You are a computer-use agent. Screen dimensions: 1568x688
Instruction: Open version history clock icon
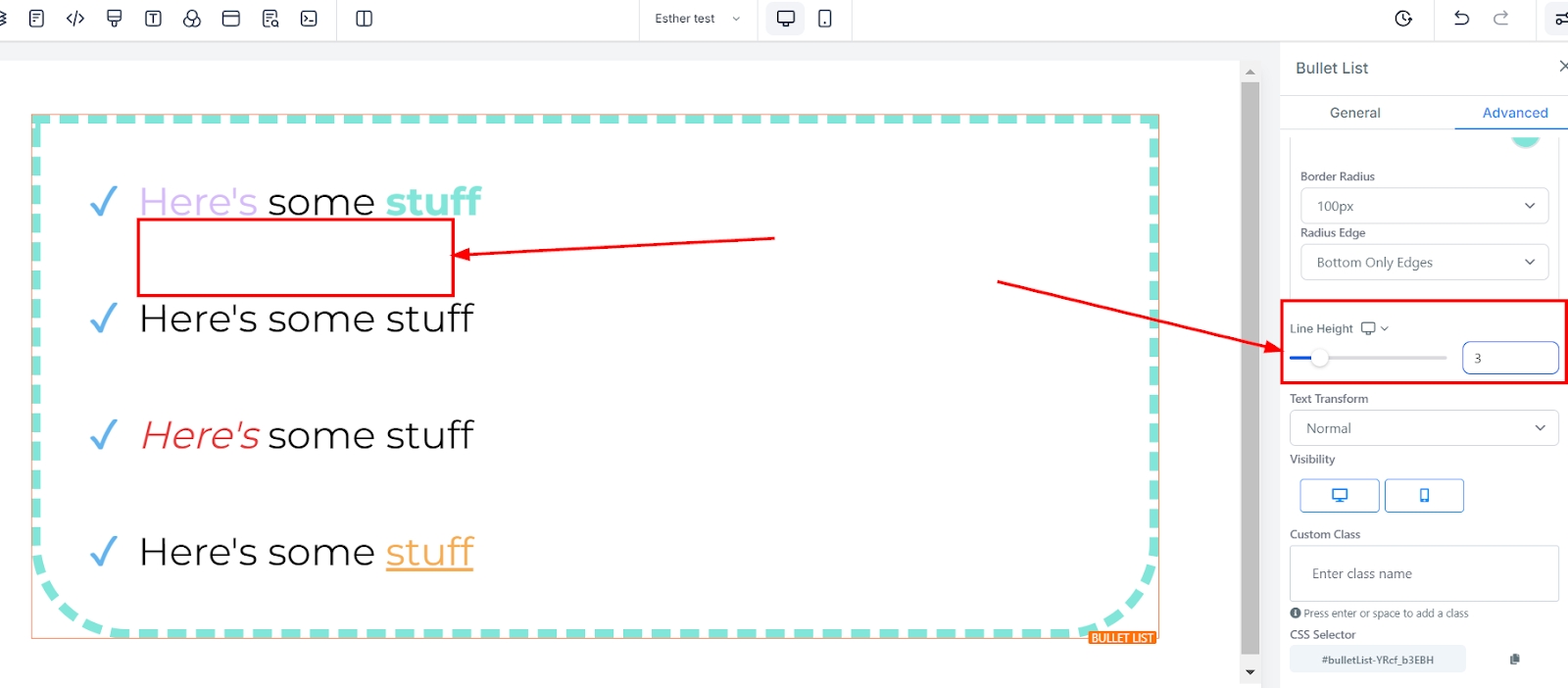pyautogui.click(x=1403, y=19)
